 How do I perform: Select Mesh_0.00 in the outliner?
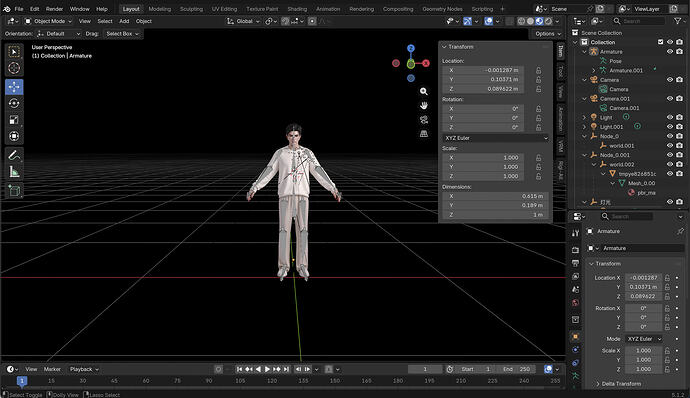[x=641, y=183]
